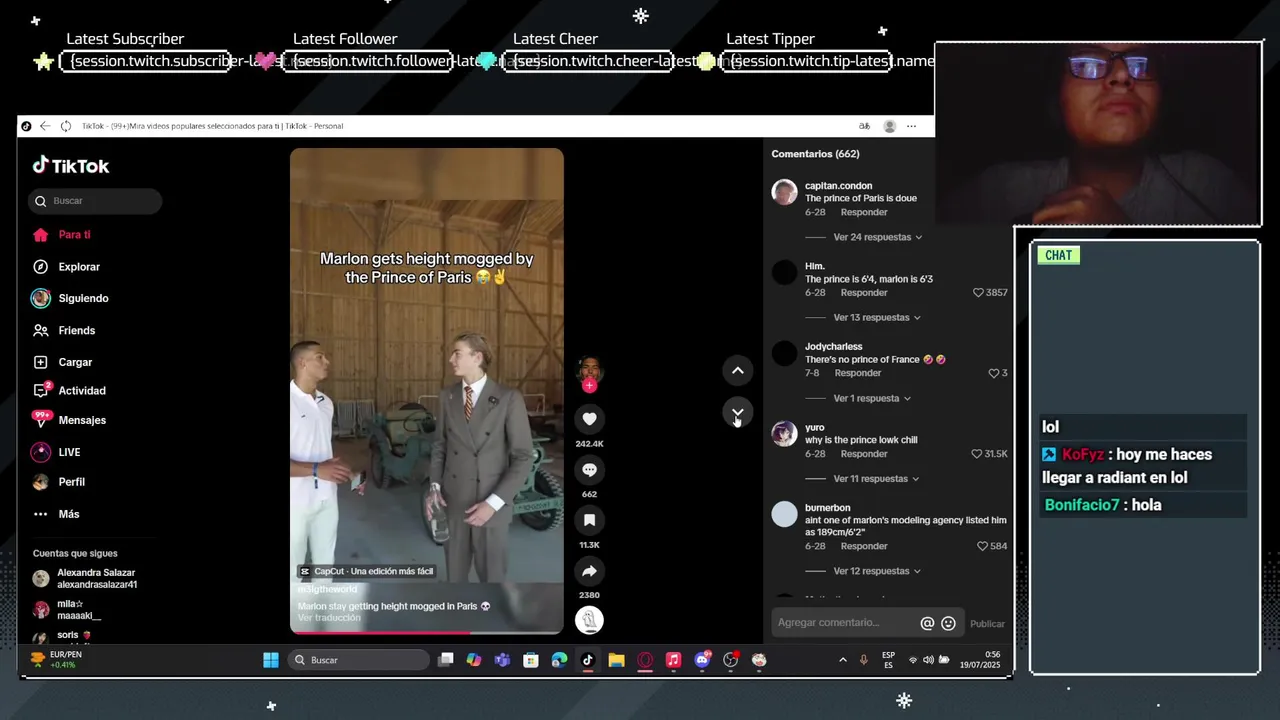Screen dimensions: 1280x720
Task: Open the spinning music disc icon
Action: point(589,620)
